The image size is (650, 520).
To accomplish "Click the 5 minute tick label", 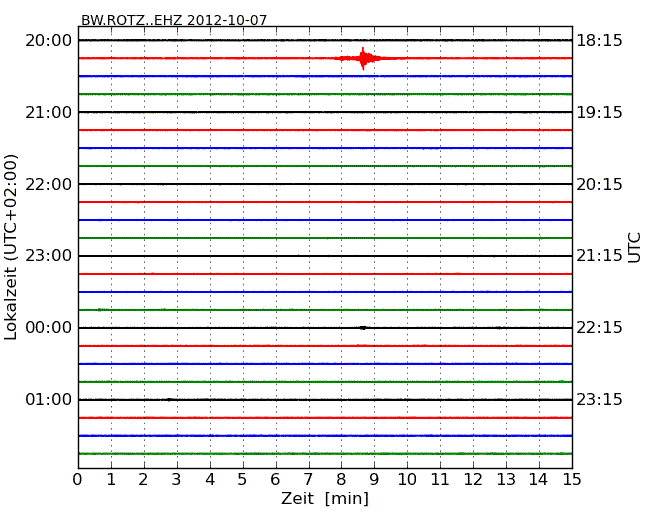I will (x=243, y=479).
